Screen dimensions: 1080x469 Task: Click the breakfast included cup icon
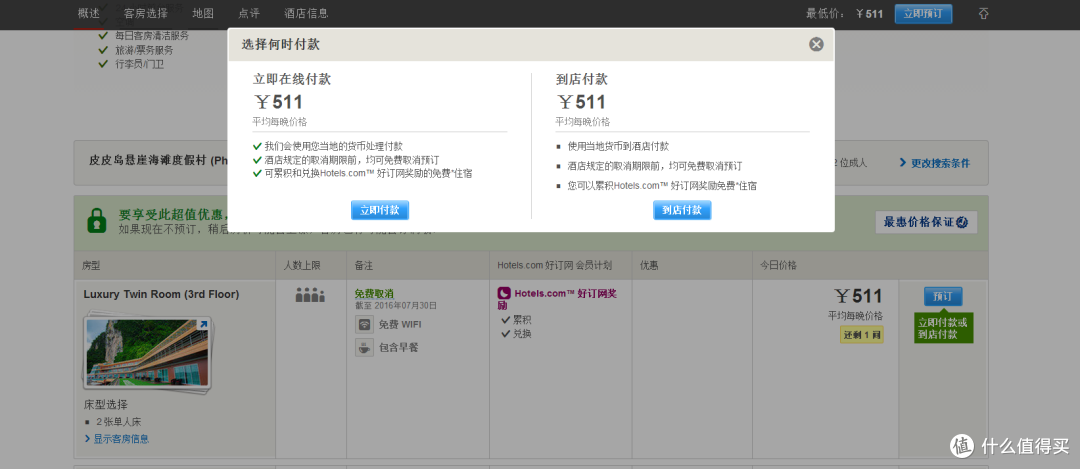364,347
